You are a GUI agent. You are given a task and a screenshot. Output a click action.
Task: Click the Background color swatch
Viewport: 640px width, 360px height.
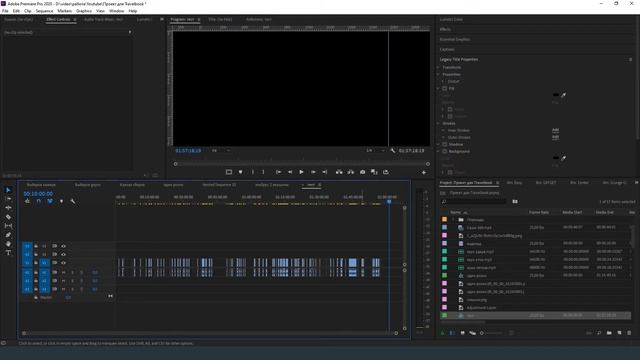[x=556, y=158]
